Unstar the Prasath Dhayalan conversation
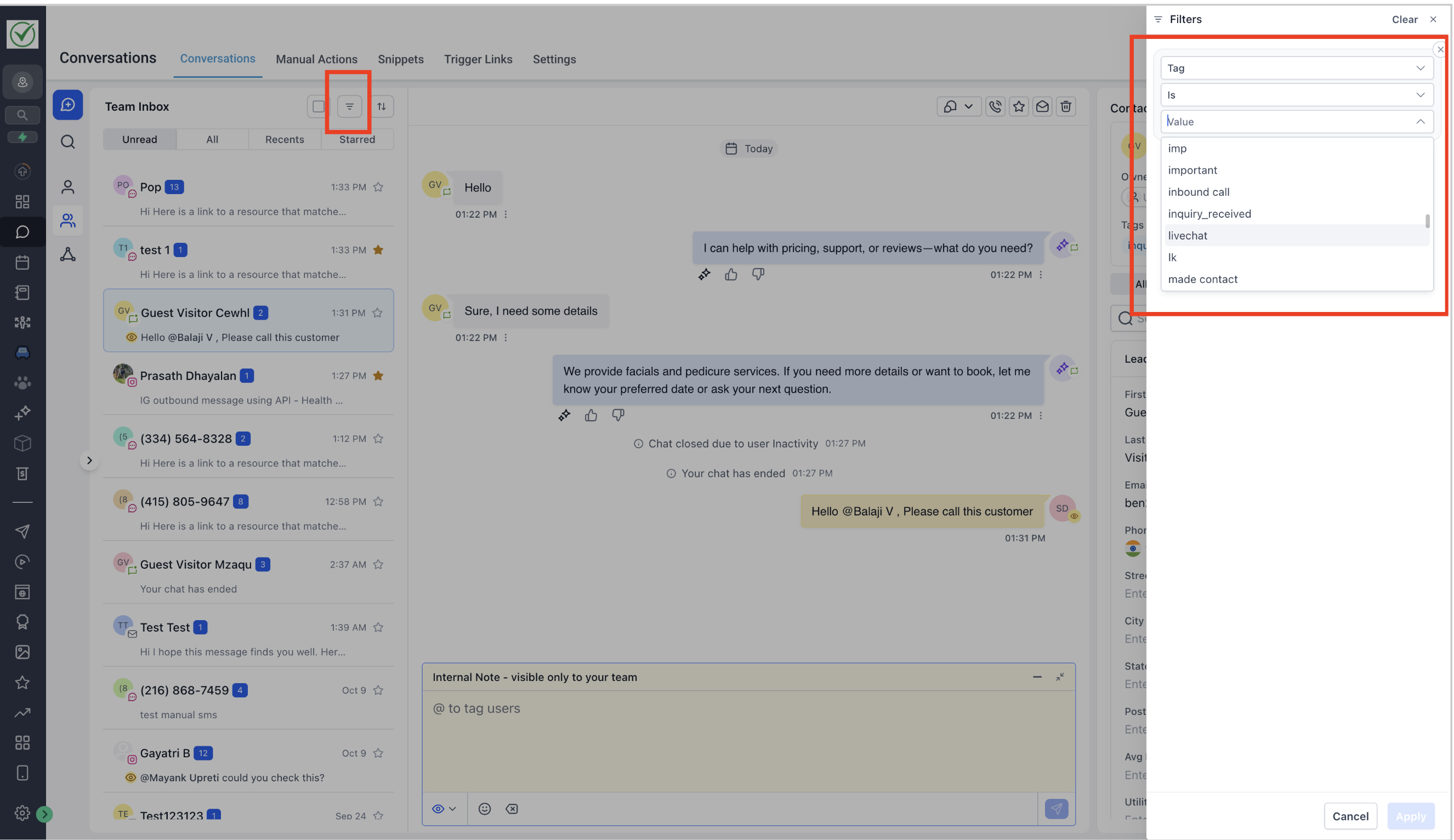 pyautogui.click(x=378, y=376)
